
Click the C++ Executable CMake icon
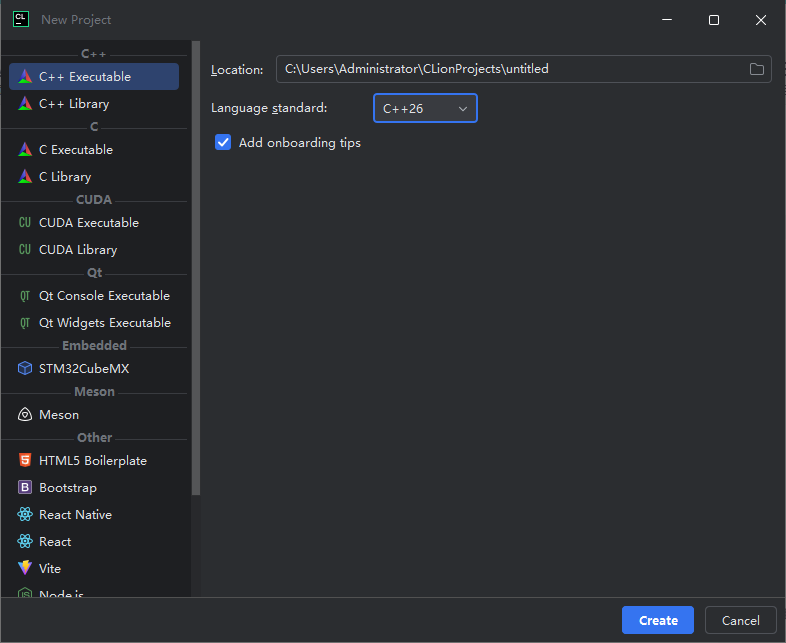(x=25, y=77)
